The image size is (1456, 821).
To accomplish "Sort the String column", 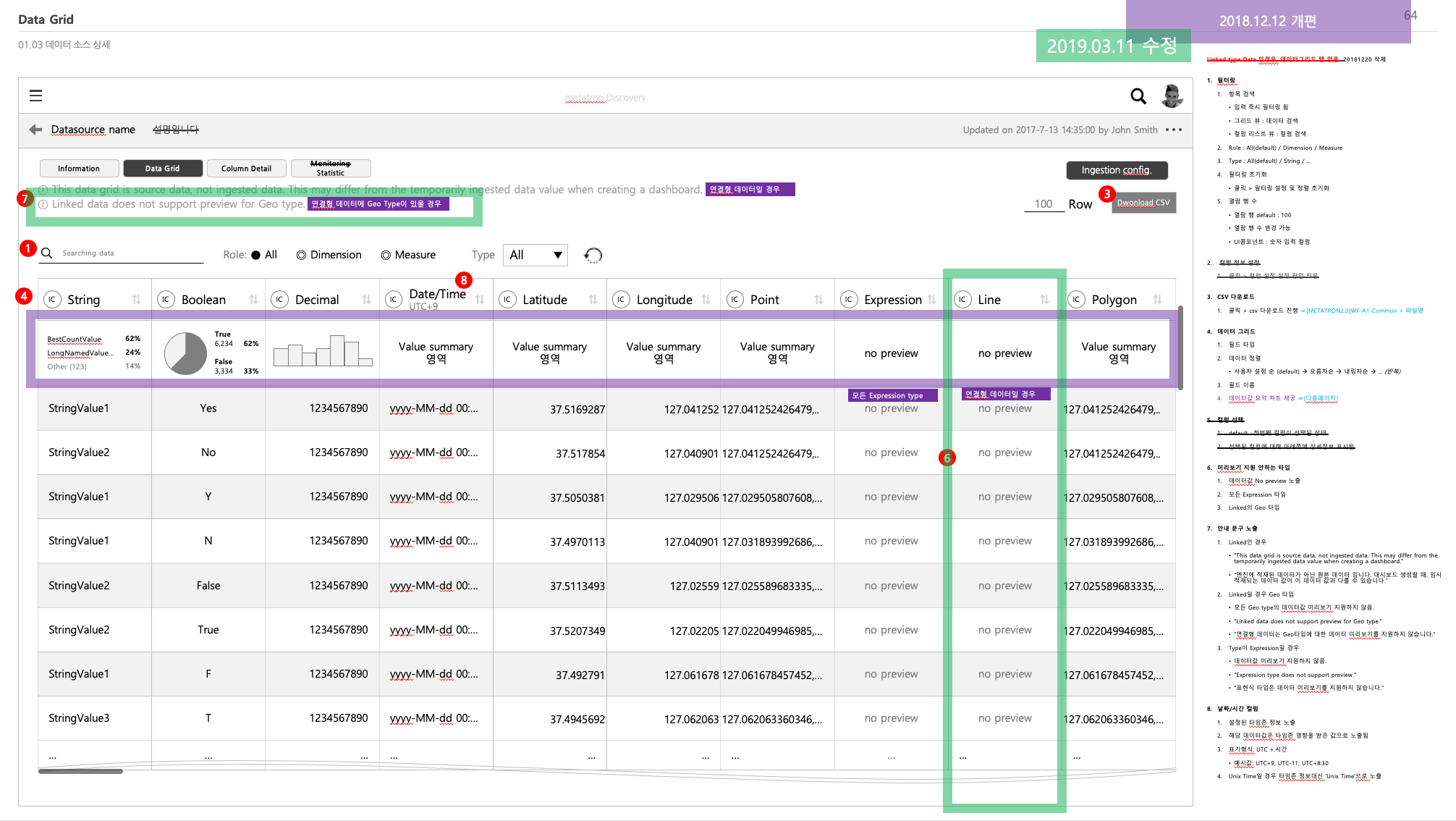I will [x=136, y=300].
